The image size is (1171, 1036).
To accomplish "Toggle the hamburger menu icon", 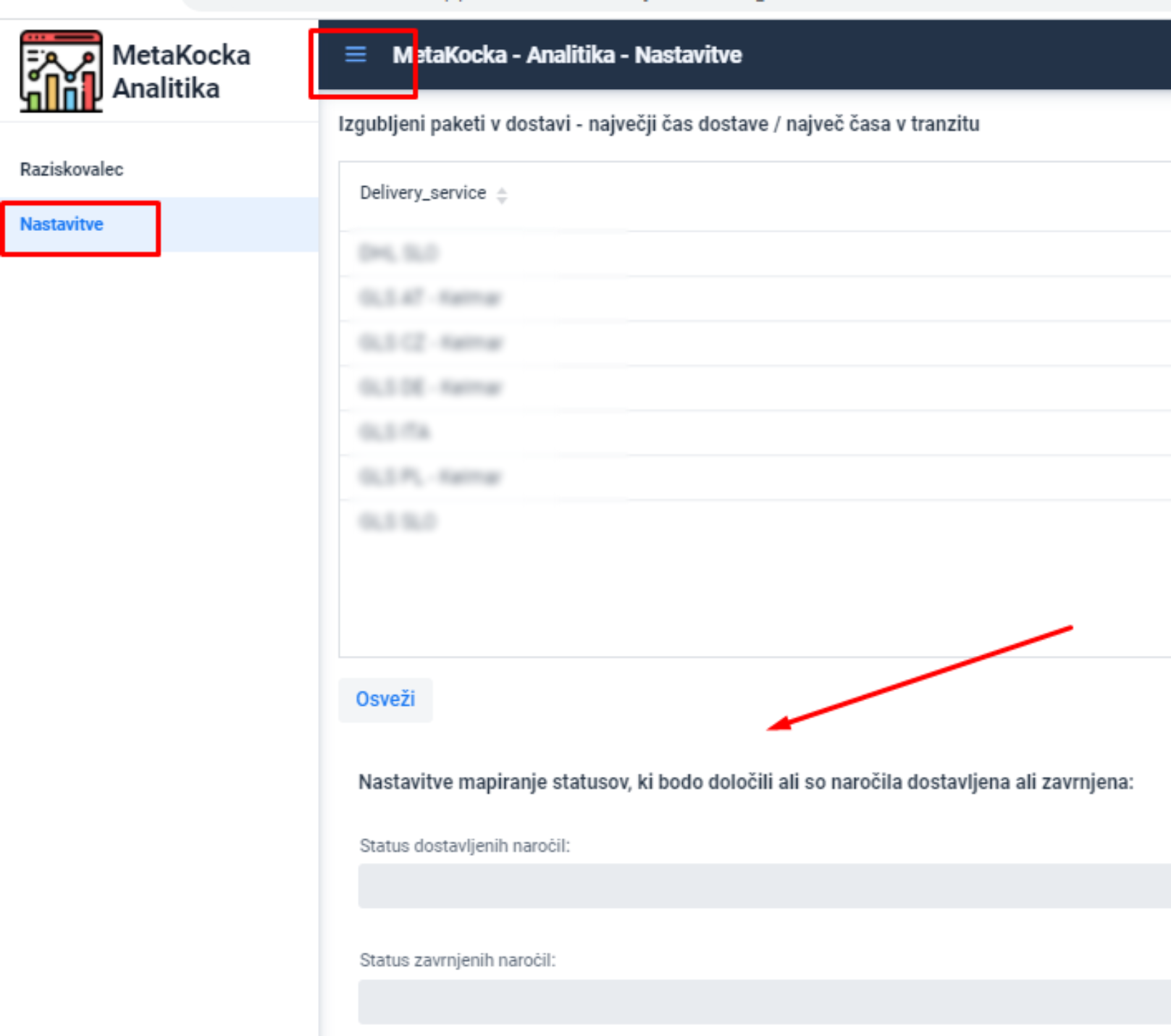I will 356,54.
